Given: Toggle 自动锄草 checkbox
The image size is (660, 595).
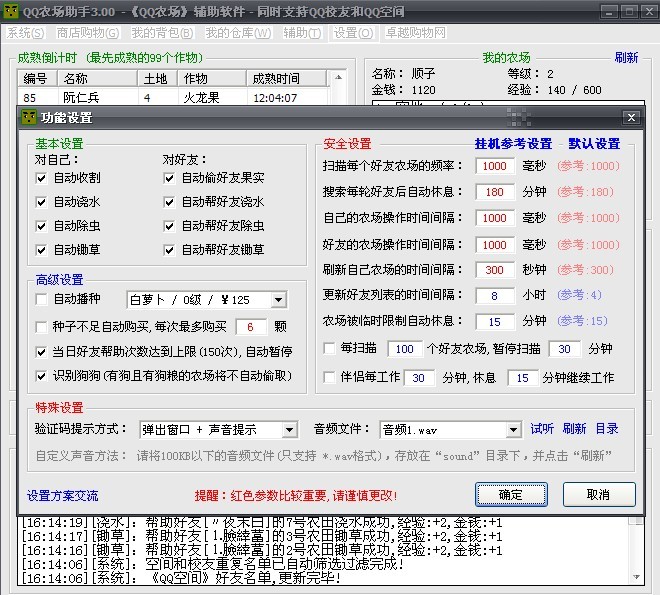Looking at the screenshot, I should click(x=41, y=250).
